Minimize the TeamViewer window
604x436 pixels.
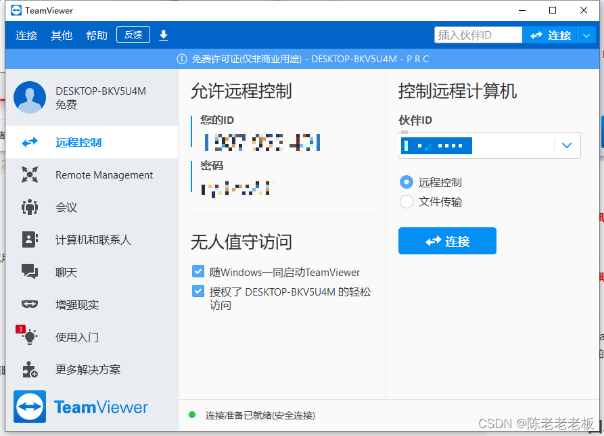pos(522,10)
